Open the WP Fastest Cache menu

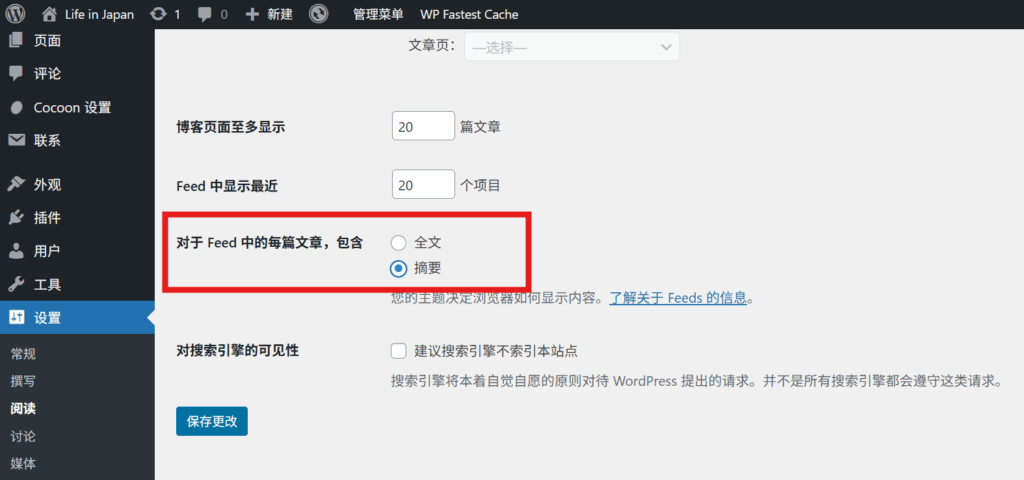(470, 14)
